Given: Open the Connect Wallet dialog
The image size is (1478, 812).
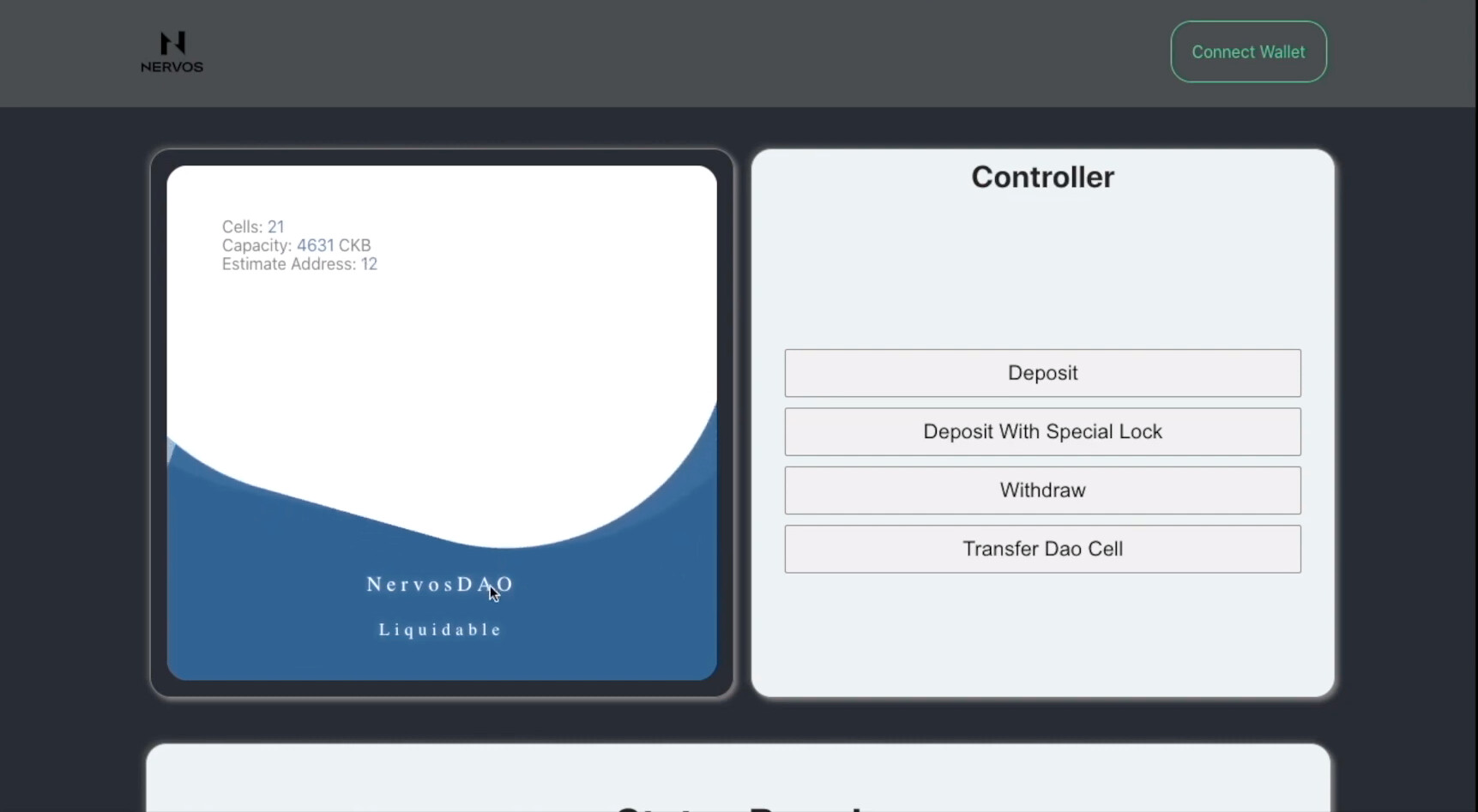Looking at the screenshot, I should (x=1248, y=51).
